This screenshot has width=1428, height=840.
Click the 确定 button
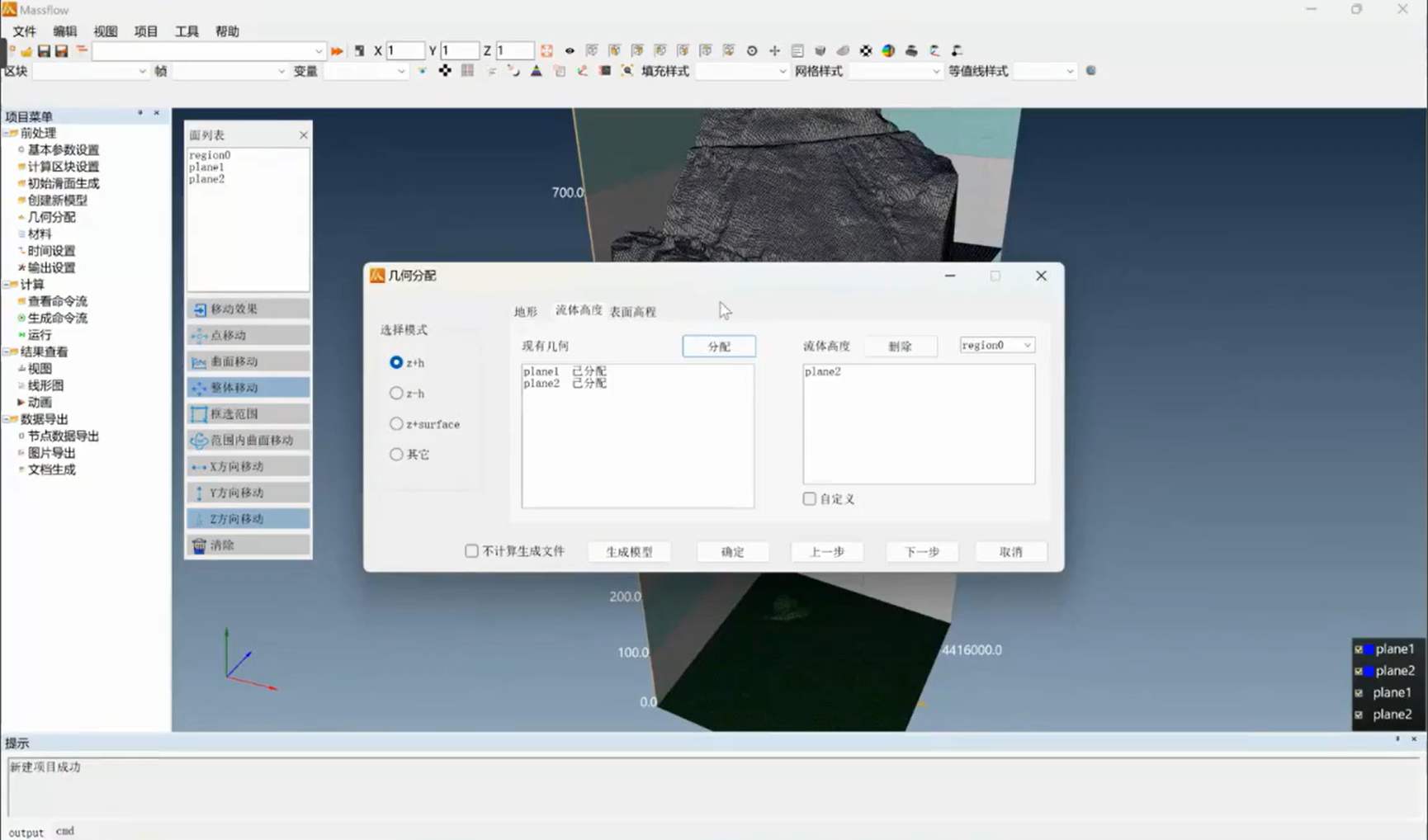[733, 551]
